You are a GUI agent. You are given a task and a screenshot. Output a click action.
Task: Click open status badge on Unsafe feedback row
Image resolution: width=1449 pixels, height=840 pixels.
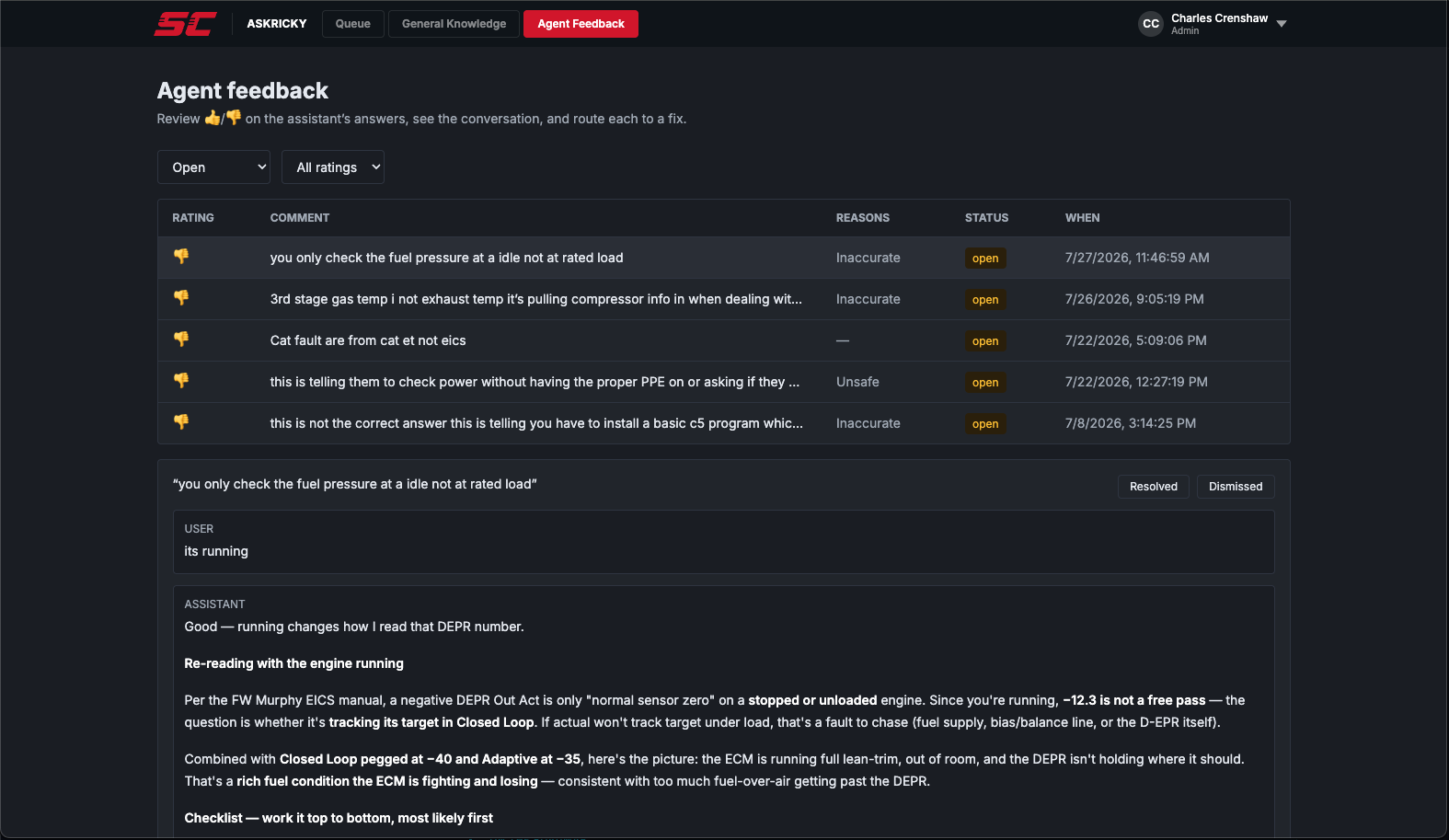pyautogui.click(x=985, y=383)
